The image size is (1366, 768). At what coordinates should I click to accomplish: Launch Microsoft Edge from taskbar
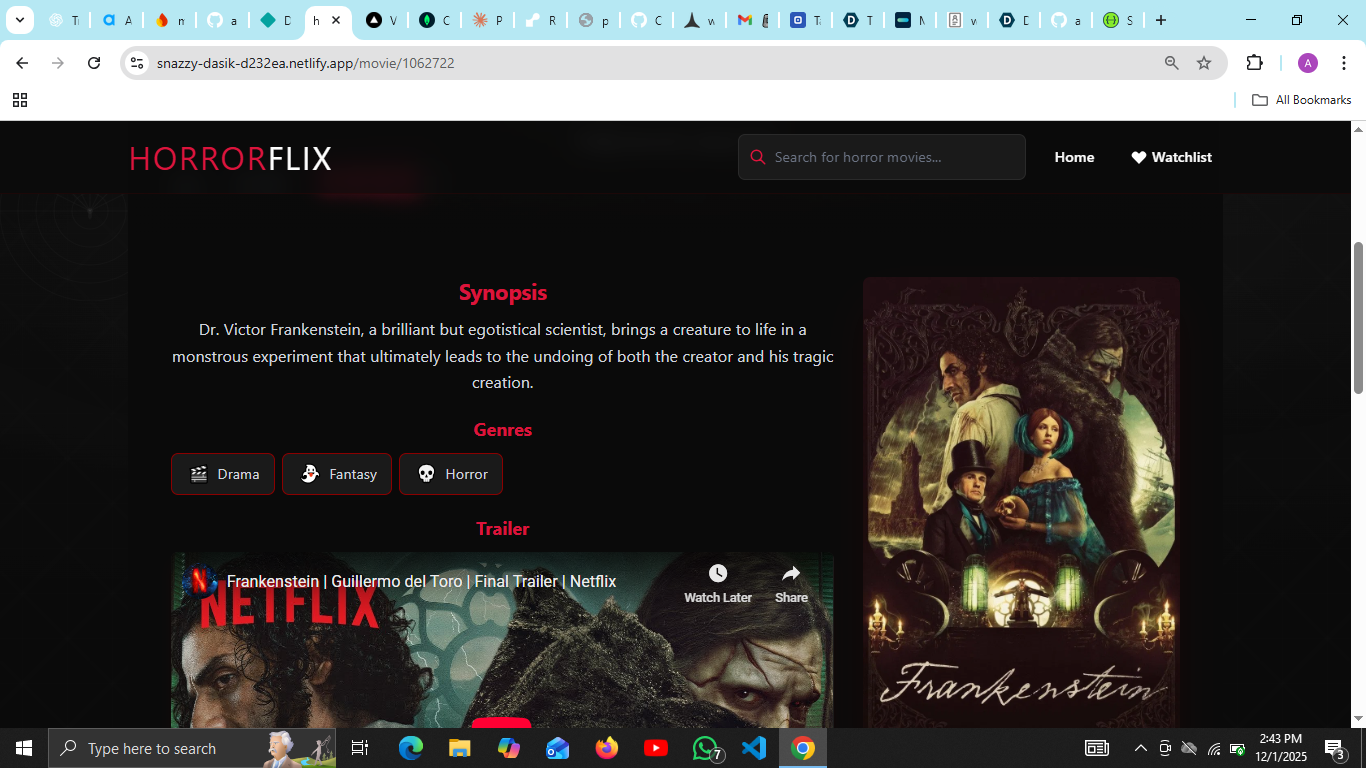[411, 748]
